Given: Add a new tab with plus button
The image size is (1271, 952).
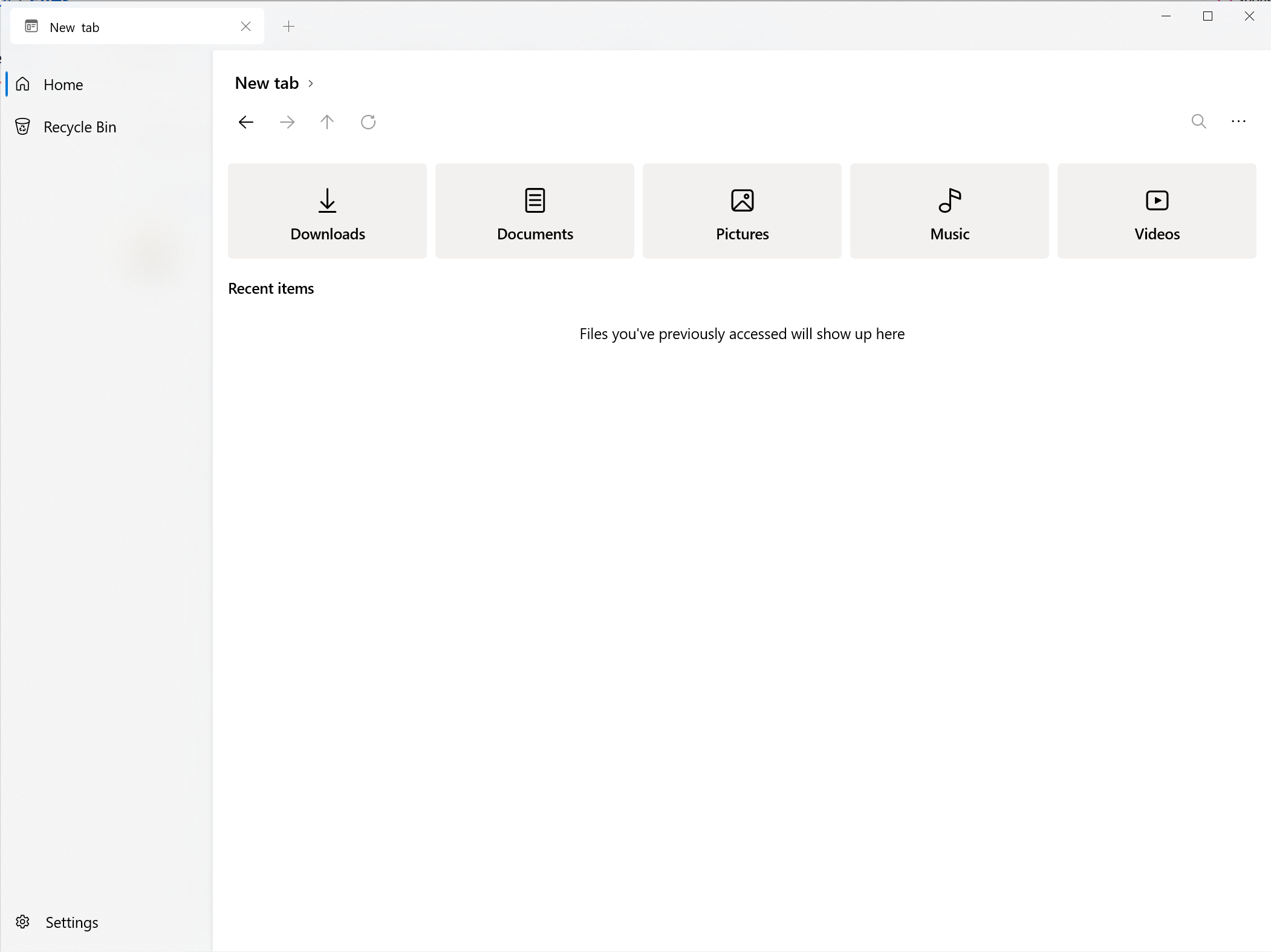Looking at the screenshot, I should [289, 27].
